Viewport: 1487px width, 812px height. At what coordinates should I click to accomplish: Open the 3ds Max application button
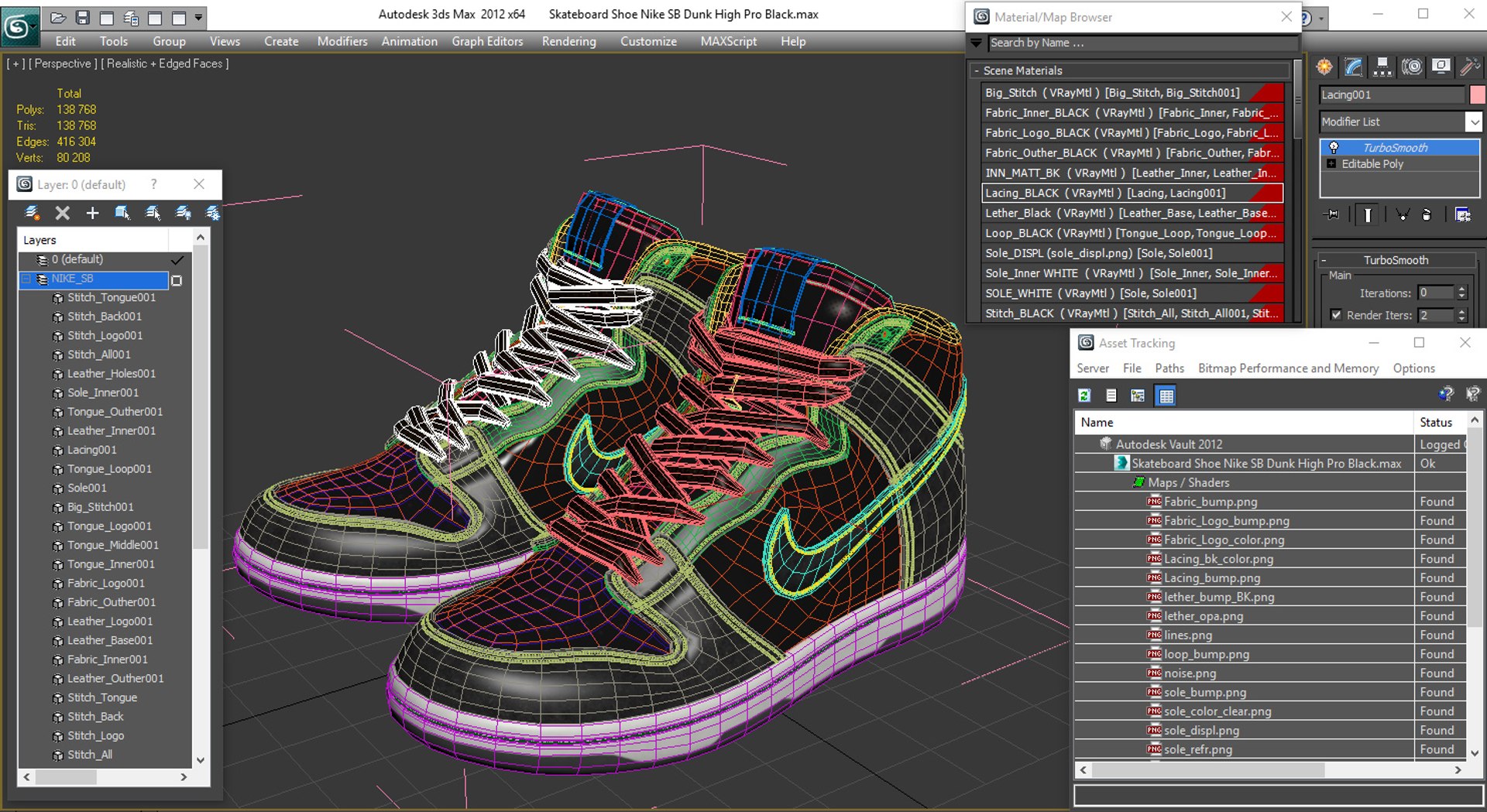coord(19,26)
